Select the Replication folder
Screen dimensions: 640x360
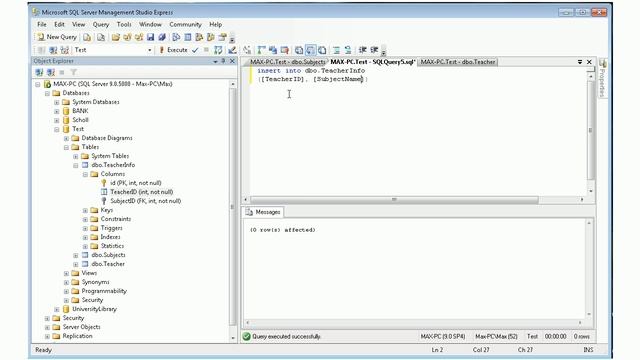[x=77, y=336]
